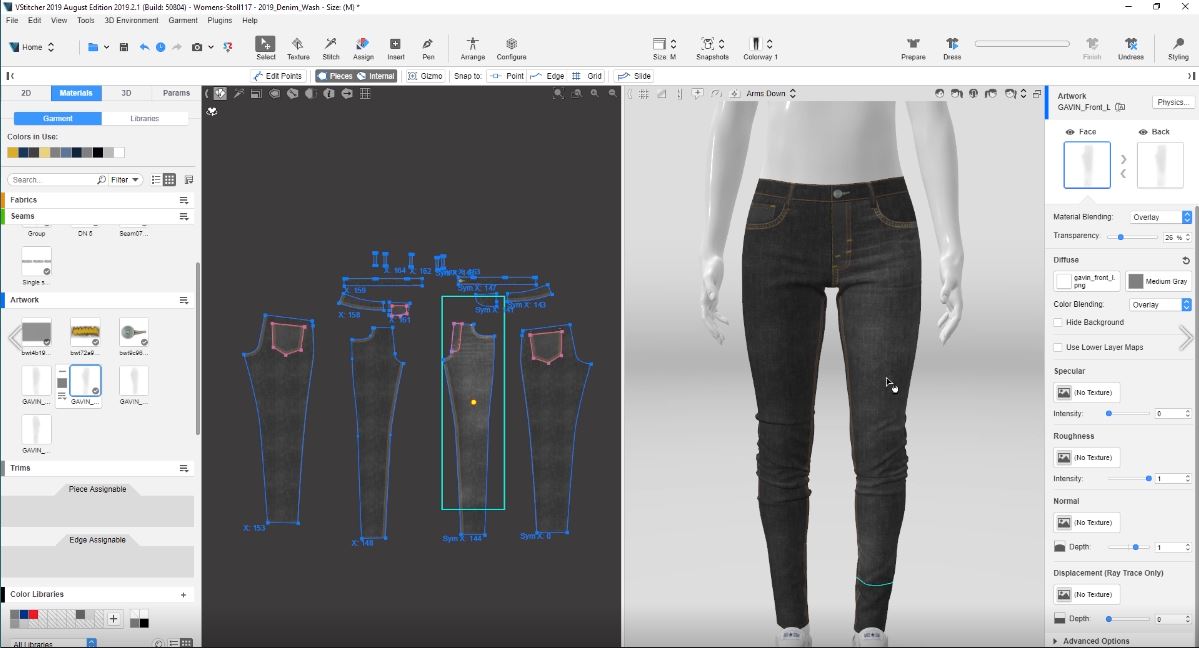
Task: Check Use Lower Layer Maps option
Action: click(x=1058, y=347)
